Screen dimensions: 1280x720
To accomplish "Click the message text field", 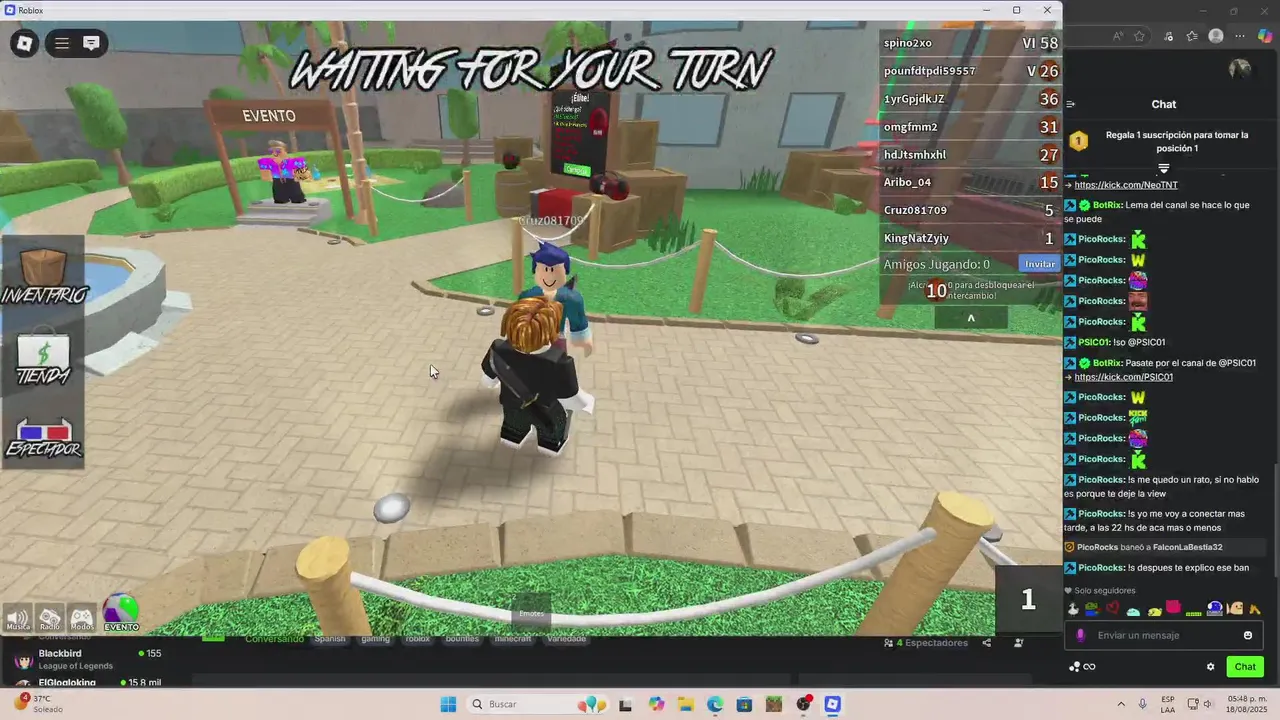I will coord(1166,635).
